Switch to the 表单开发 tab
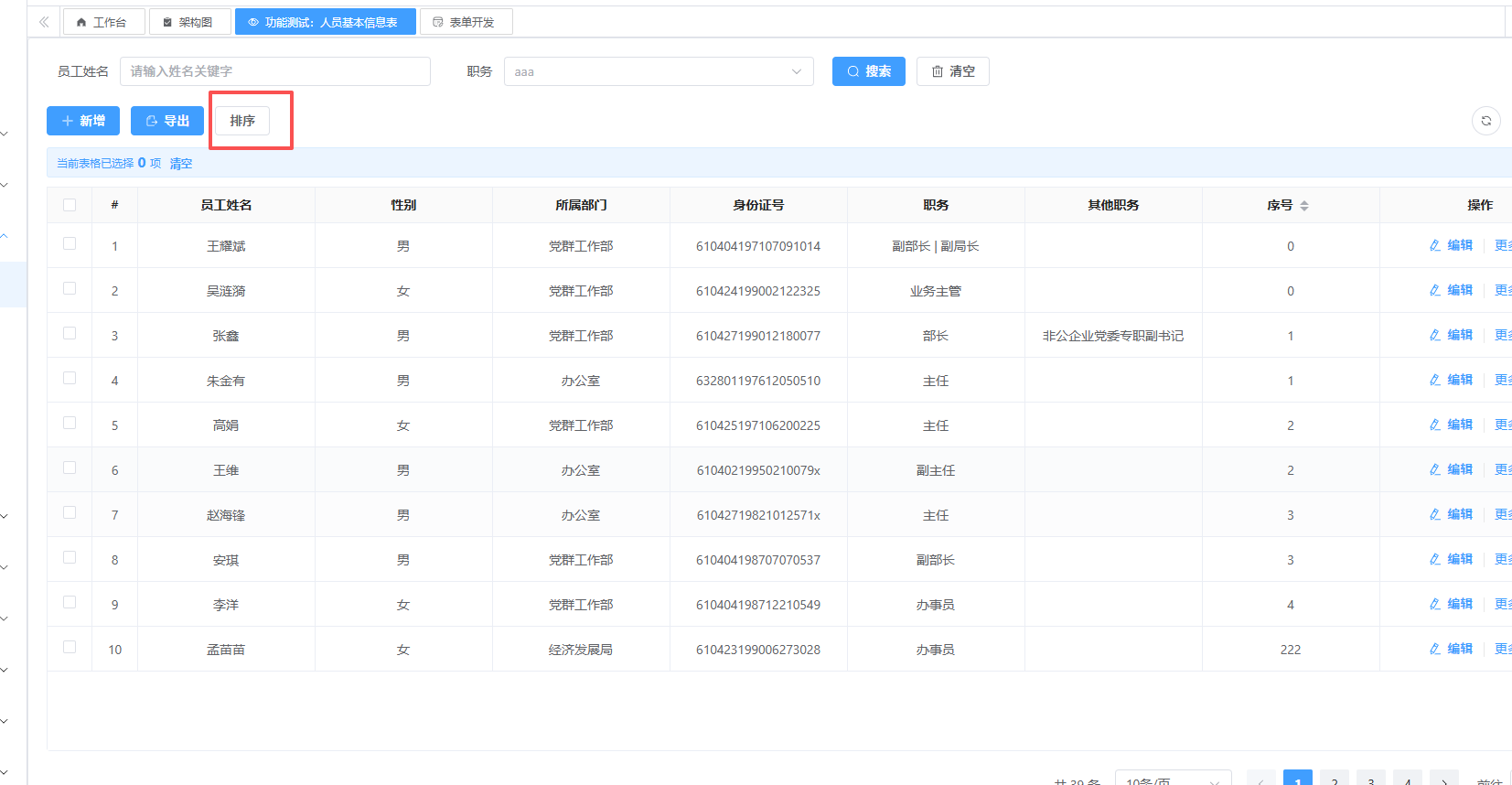This screenshot has height=785, width=1512. (x=465, y=22)
